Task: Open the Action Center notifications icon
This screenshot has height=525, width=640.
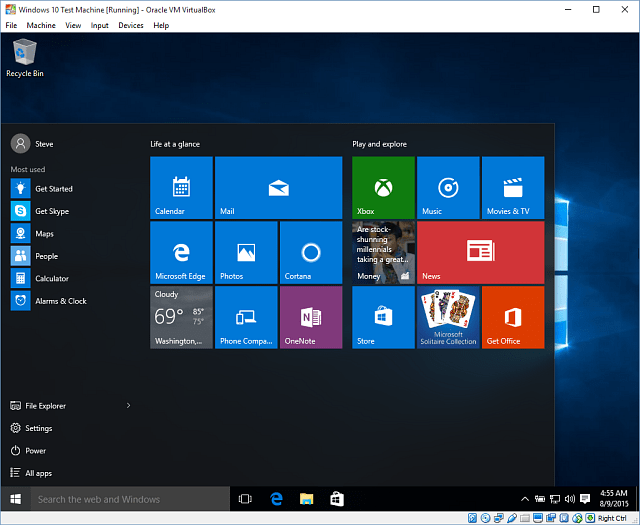Action: pos(585,499)
